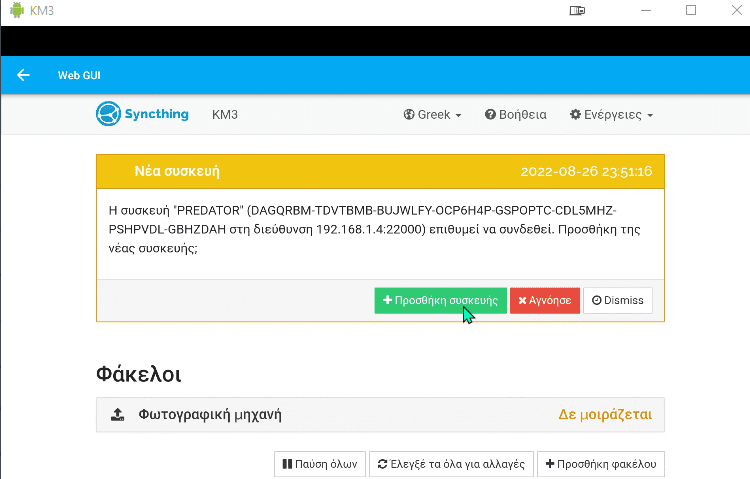
Task: Click the Παύση όλων button
Action: coord(320,464)
